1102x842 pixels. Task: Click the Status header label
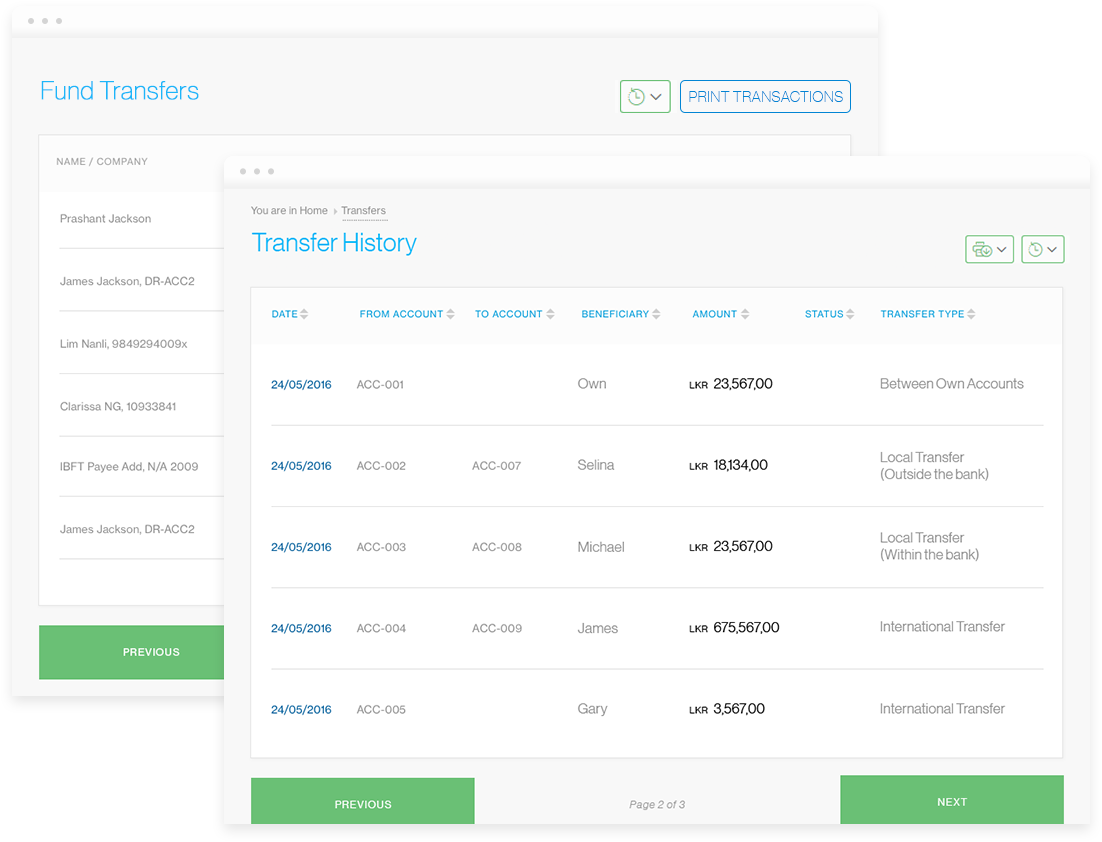coord(824,314)
